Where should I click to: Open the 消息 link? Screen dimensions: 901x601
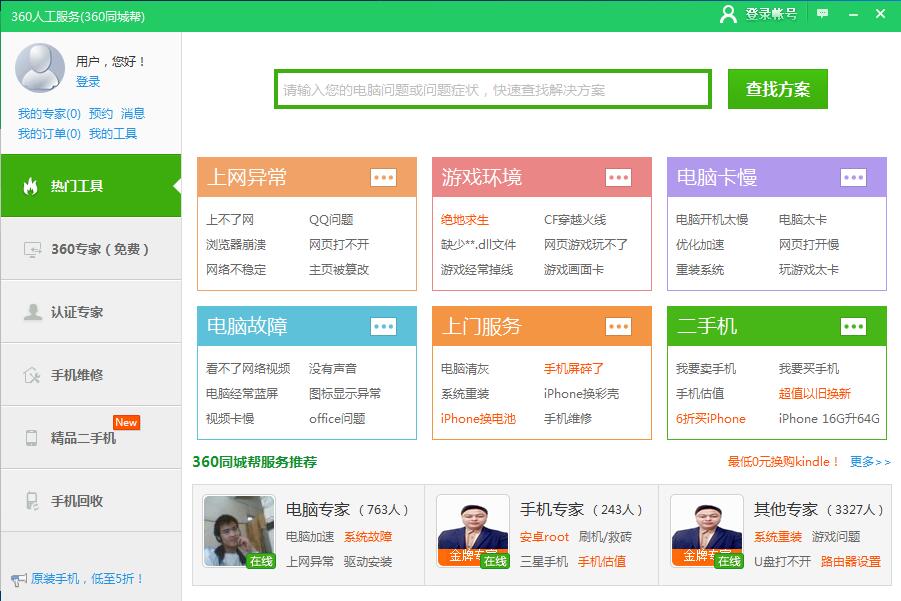tap(133, 114)
